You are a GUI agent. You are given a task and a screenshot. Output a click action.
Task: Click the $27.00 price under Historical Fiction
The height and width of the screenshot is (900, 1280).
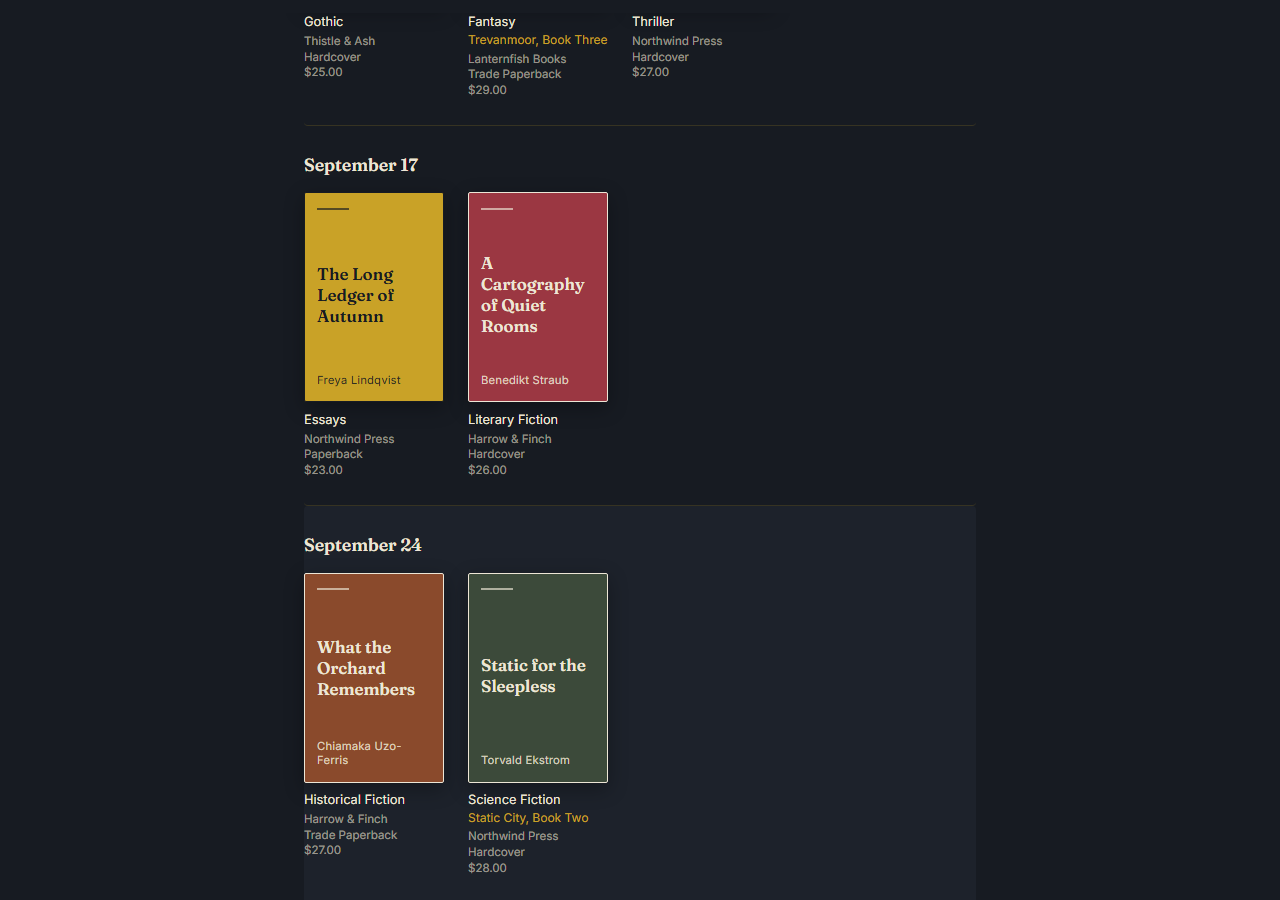coord(322,850)
